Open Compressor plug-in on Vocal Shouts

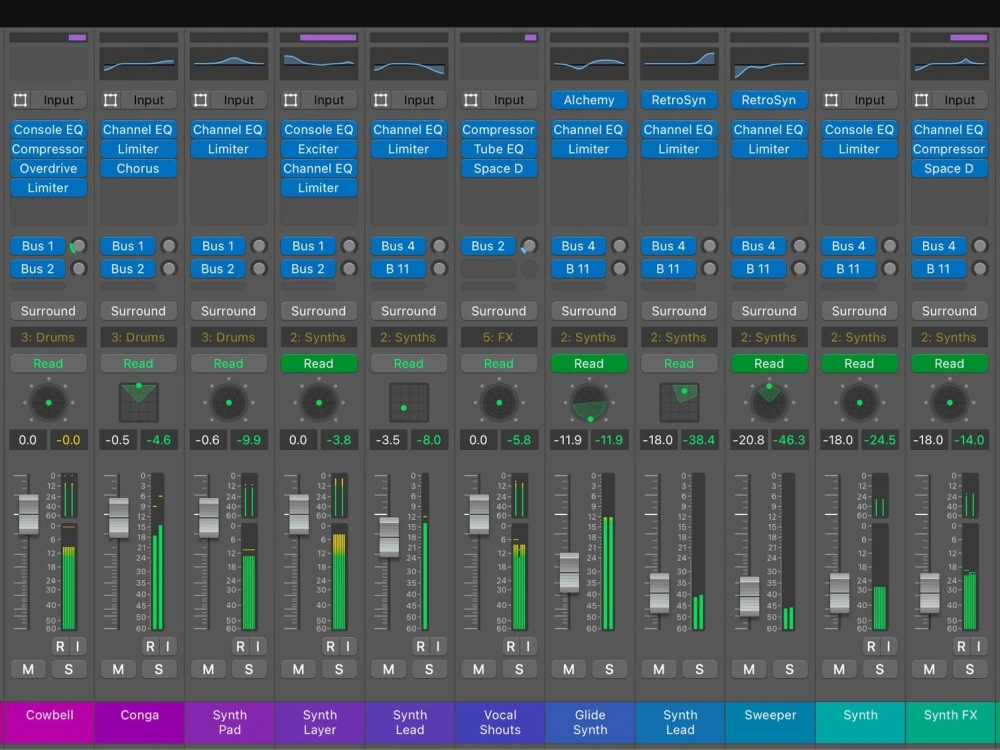point(499,129)
